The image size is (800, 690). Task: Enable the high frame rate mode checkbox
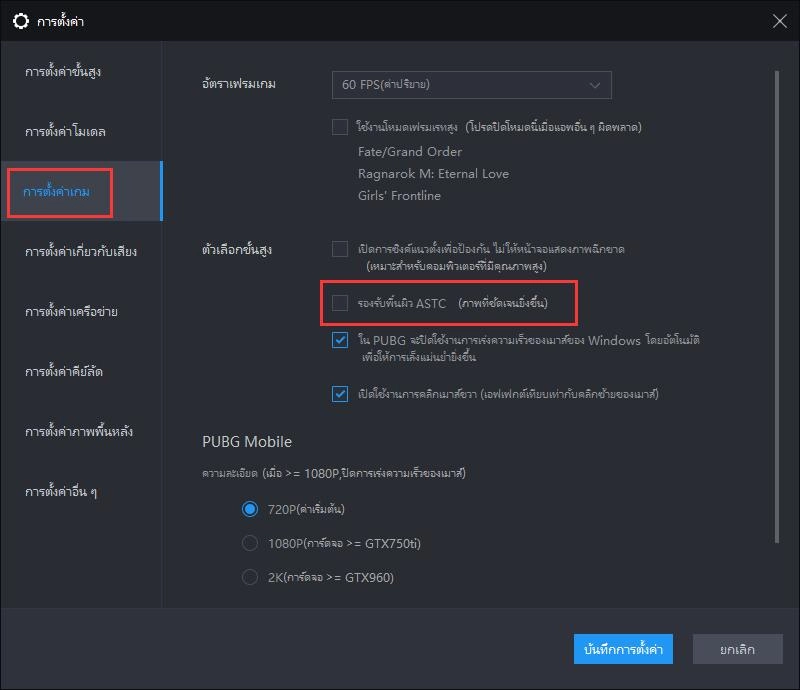pos(340,127)
